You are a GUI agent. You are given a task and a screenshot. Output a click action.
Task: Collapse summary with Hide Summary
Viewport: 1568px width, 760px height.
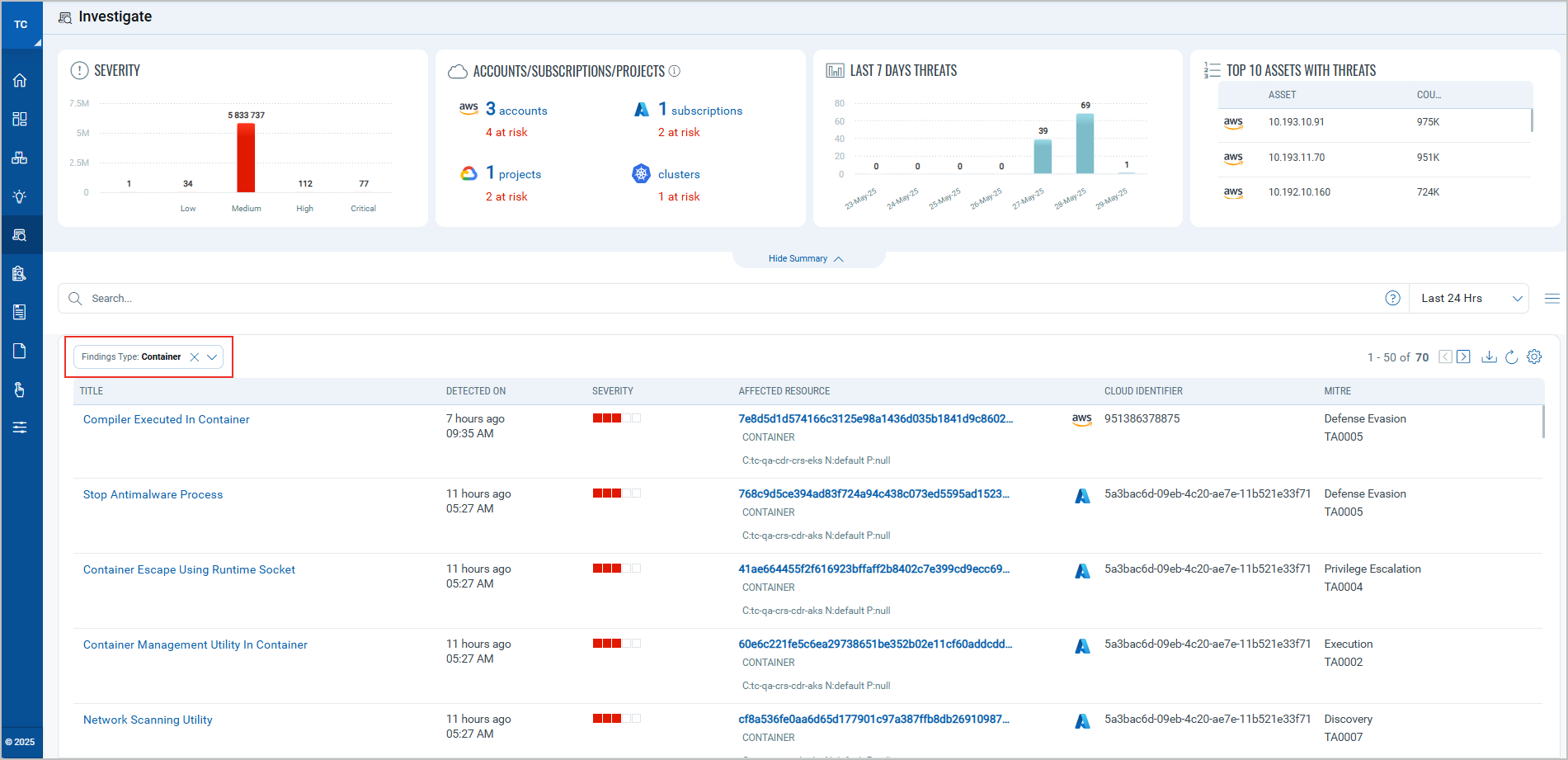806,258
